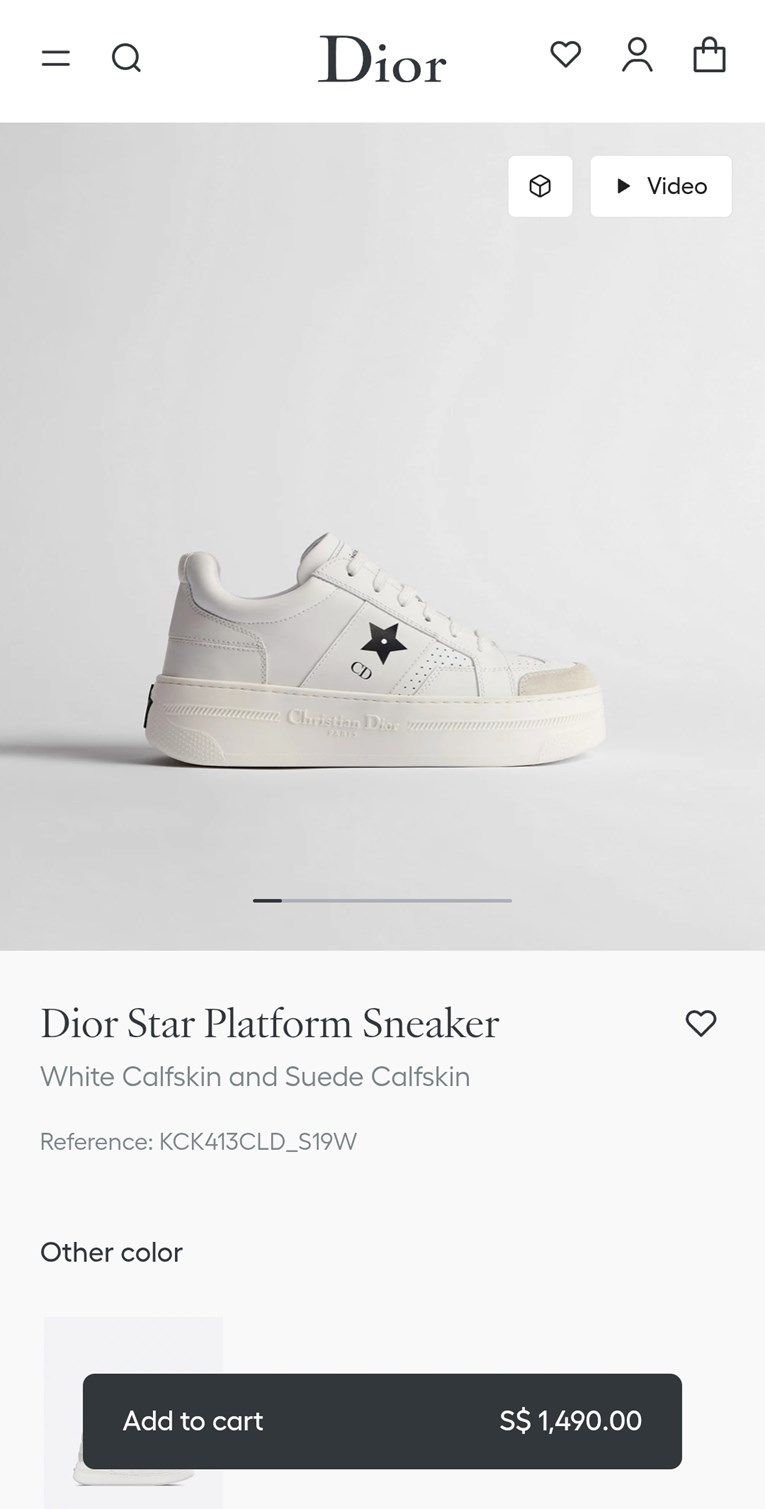
Task: Click the play triangle in the Video button
Action: pyautogui.click(x=624, y=186)
